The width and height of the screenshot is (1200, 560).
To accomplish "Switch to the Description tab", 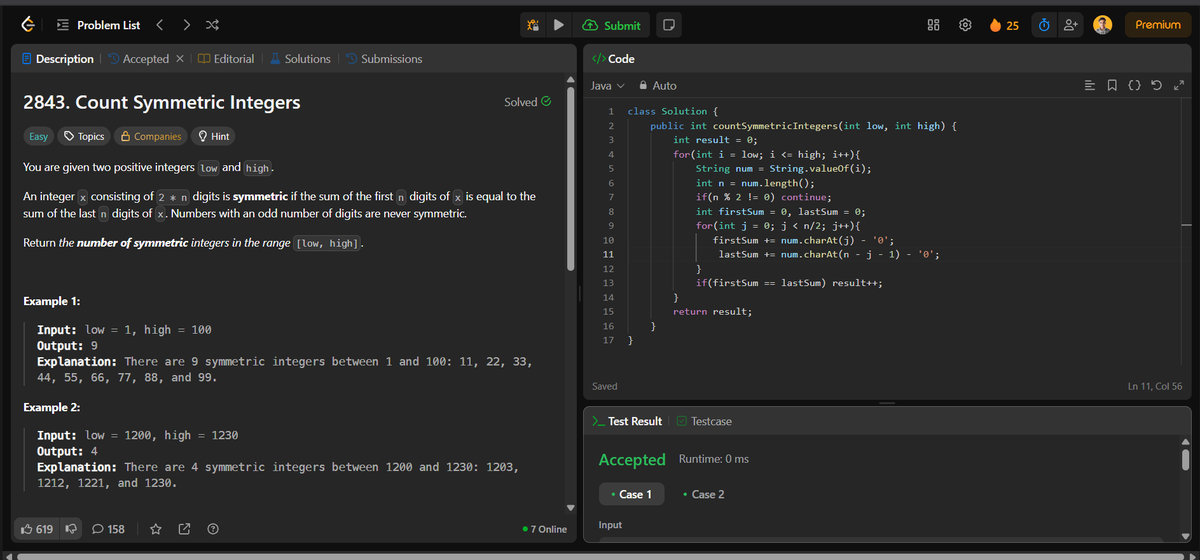I will [58, 59].
